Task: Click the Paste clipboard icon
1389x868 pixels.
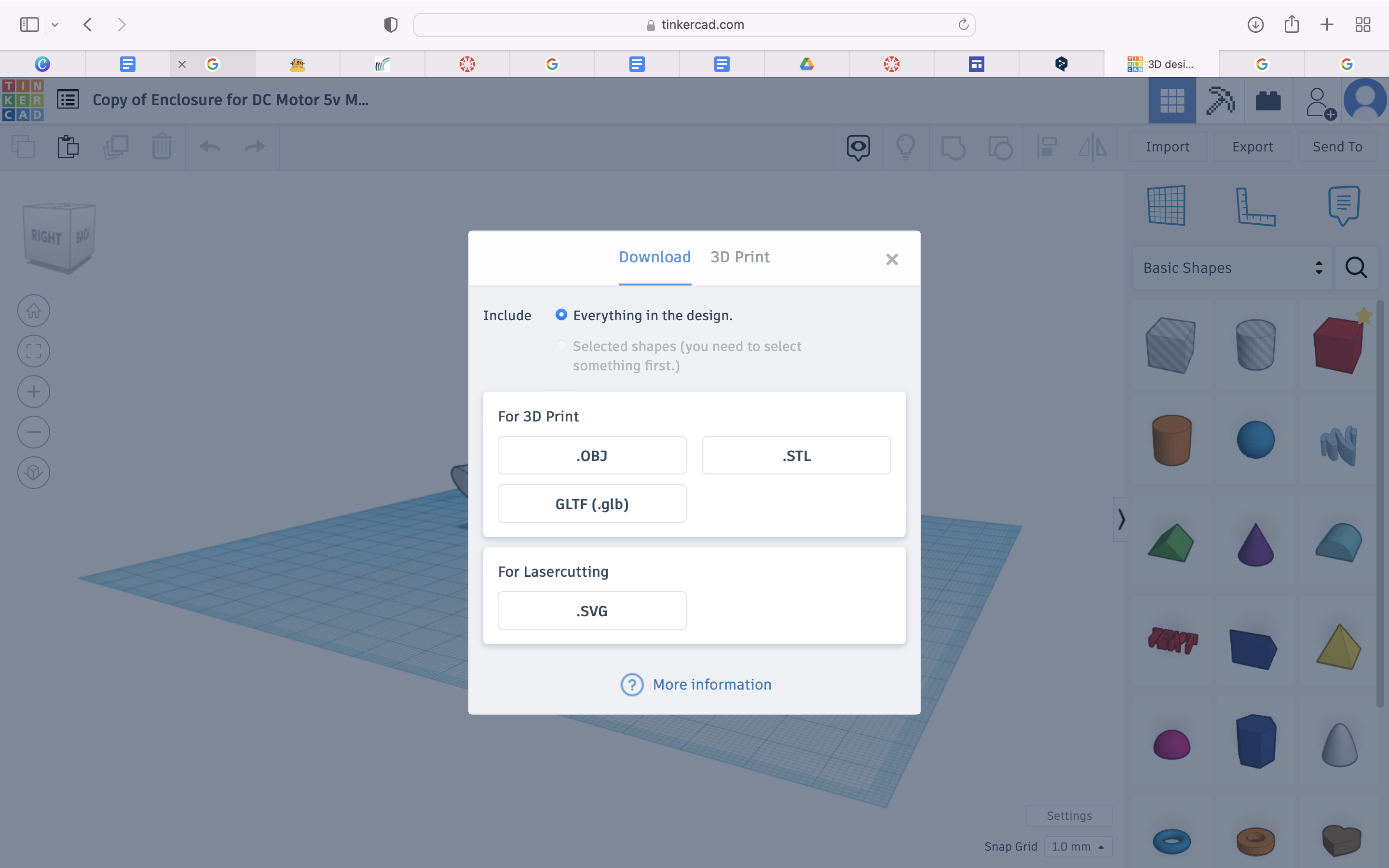Action: [x=68, y=147]
